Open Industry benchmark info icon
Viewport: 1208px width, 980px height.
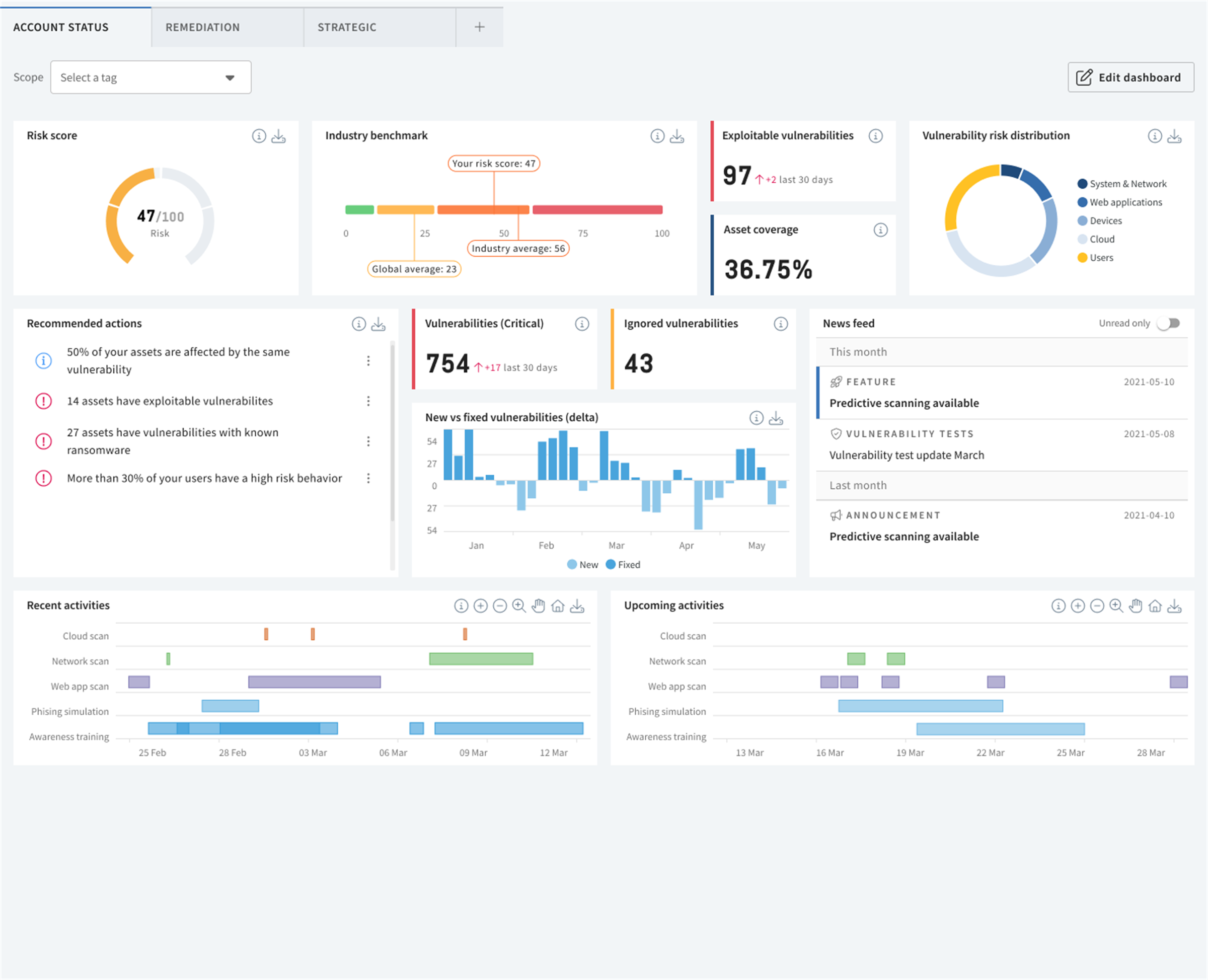click(658, 136)
